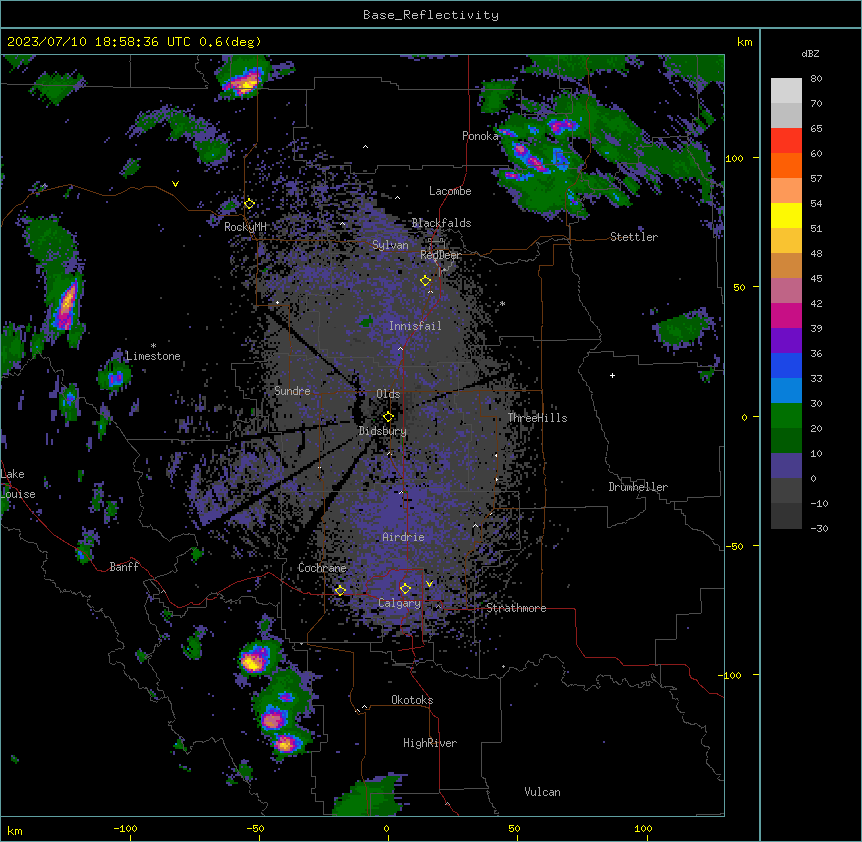The height and width of the screenshot is (842, 862).
Task: Click the Olds city label
Action: [x=388, y=394]
